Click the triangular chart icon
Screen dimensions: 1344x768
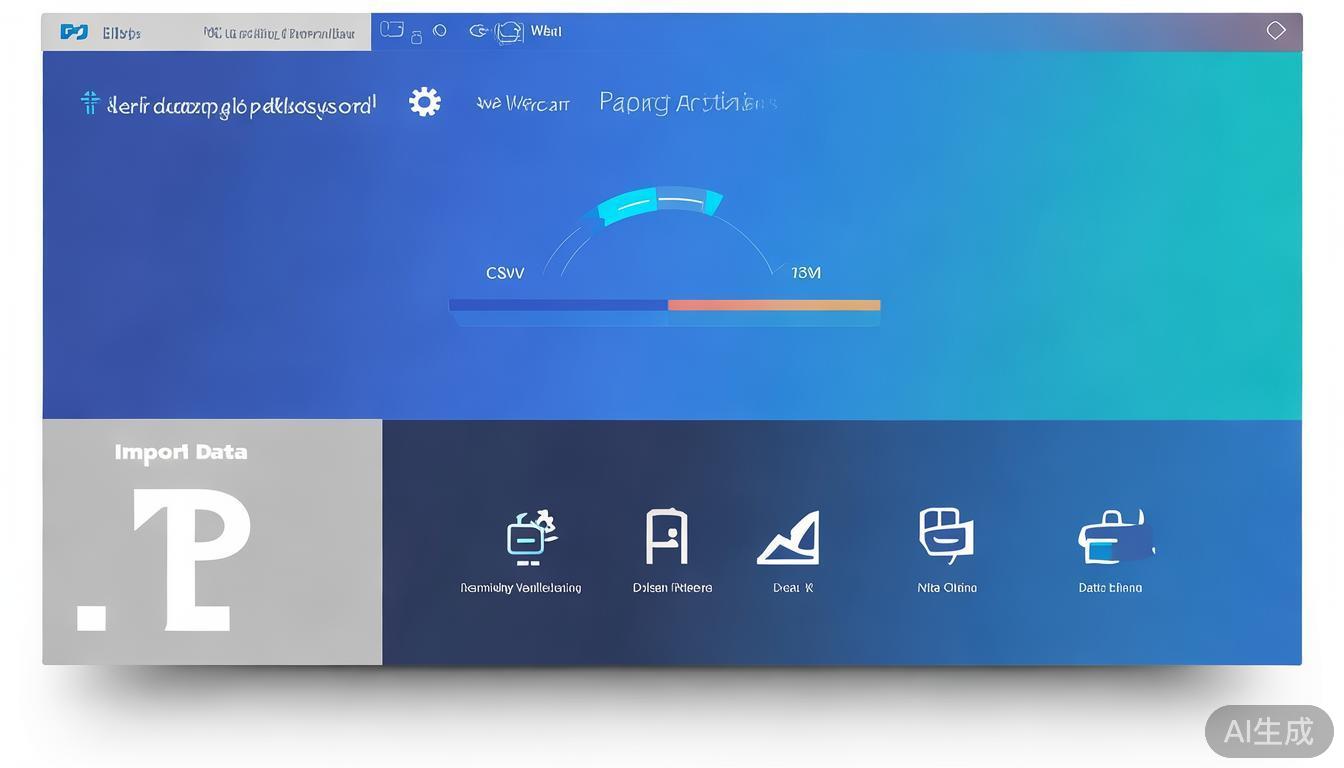(x=790, y=539)
